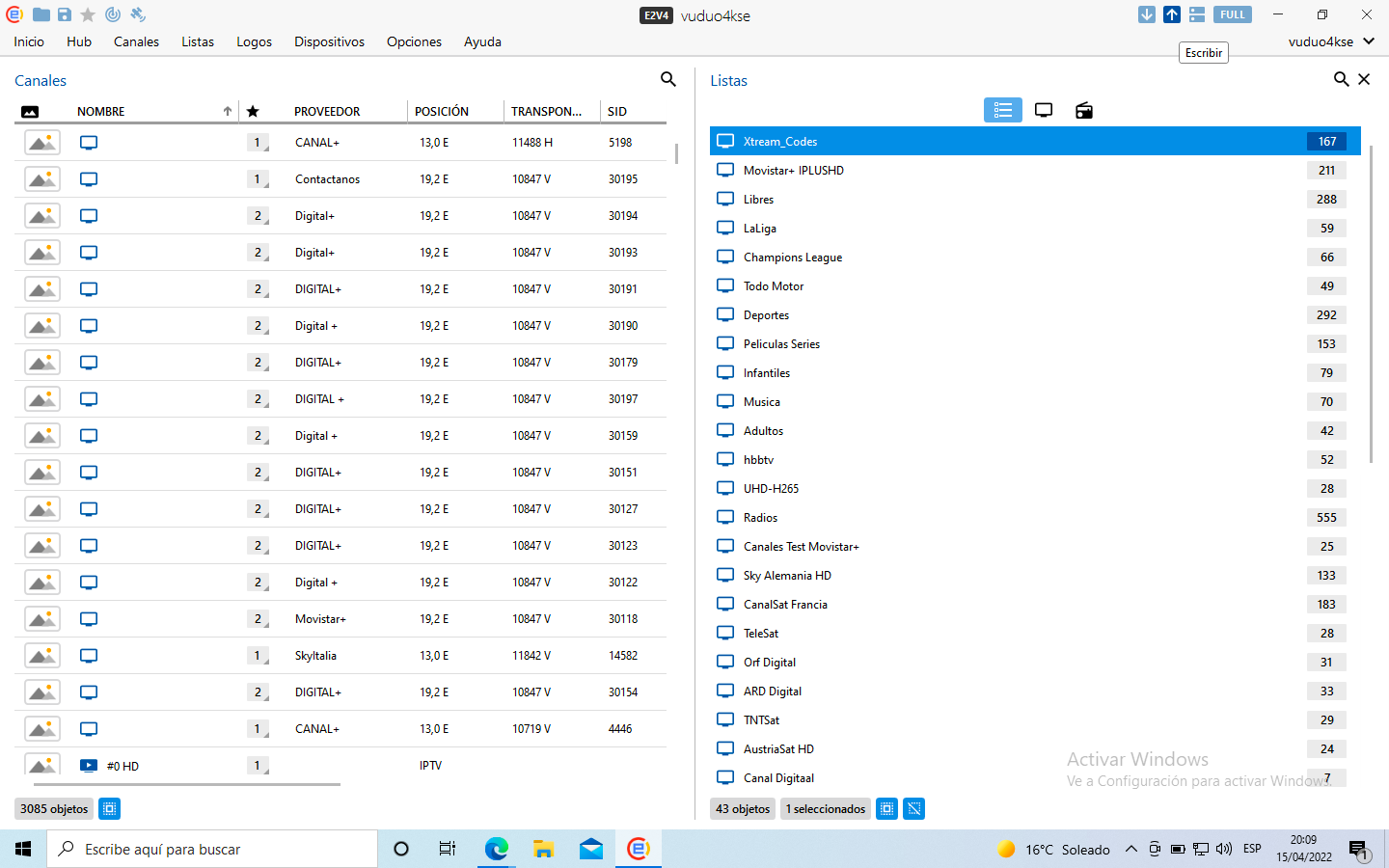Select all objects in the Canales panel
The height and width of the screenshot is (868, 1389).
click(x=110, y=808)
